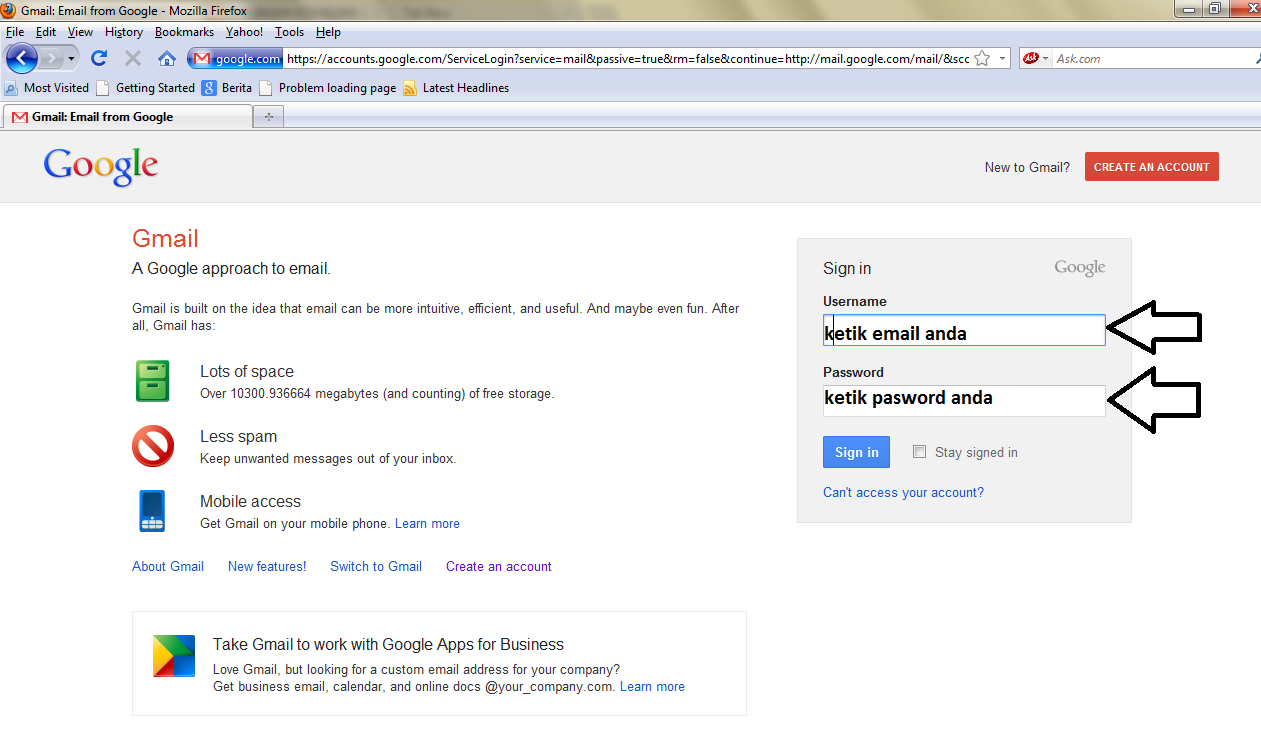Open the Bookmarks menu
Screen dimensions: 1261x732
(184, 32)
